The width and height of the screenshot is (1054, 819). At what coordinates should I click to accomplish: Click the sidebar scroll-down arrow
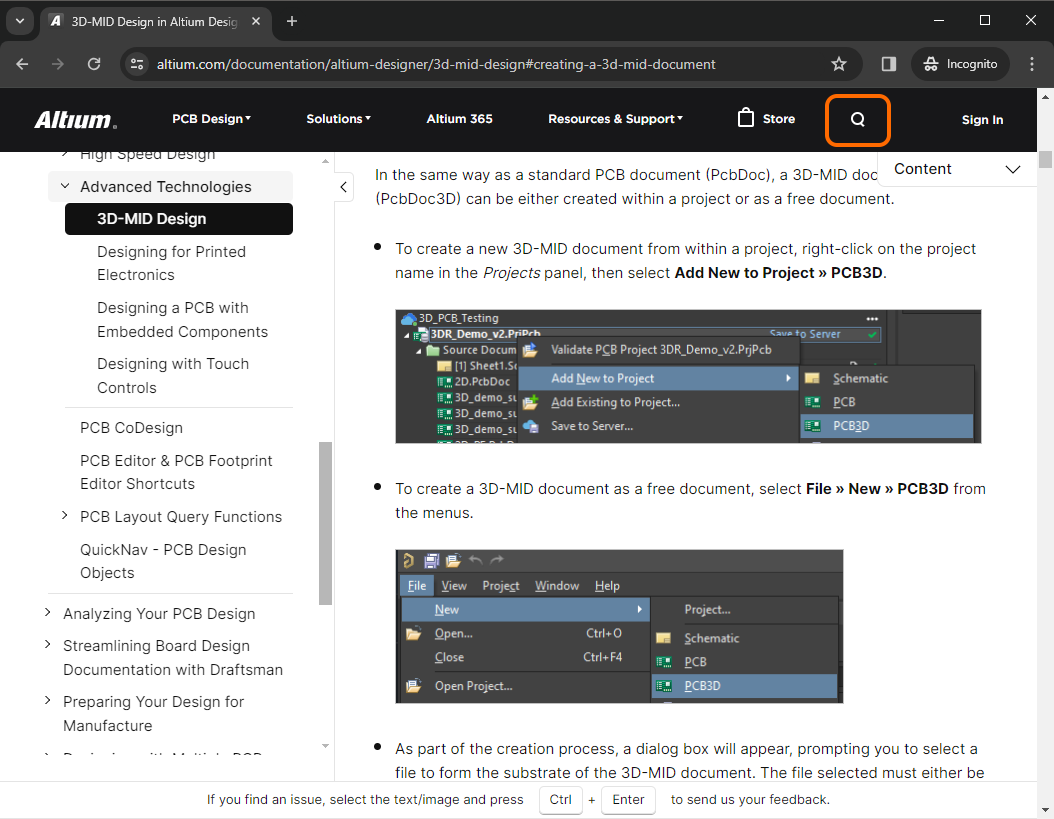[325, 746]
